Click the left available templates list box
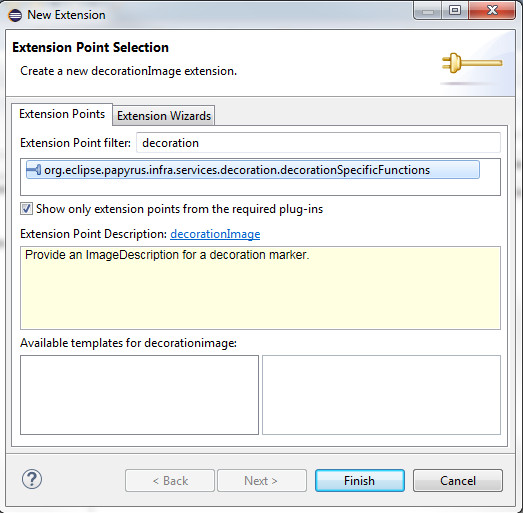Image resolution: width=523 pixels, height=513 pixels. point(139,395)
